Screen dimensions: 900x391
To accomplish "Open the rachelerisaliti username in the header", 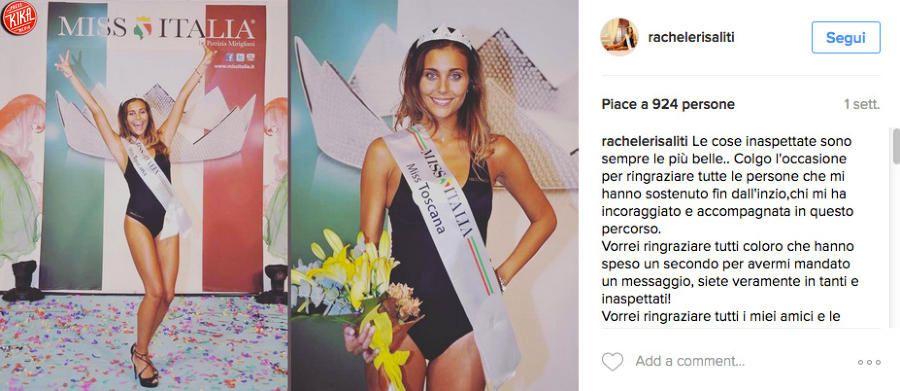I will 690,38.
